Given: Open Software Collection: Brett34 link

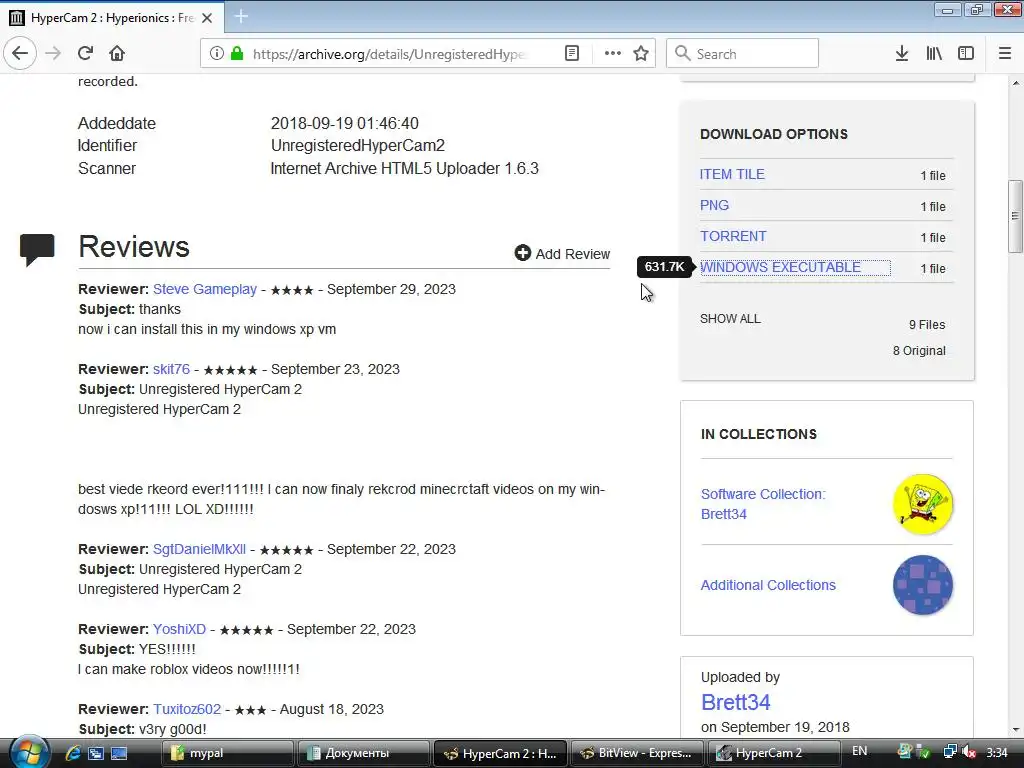Looking at the screenshot, I should (x=763, y=504).
